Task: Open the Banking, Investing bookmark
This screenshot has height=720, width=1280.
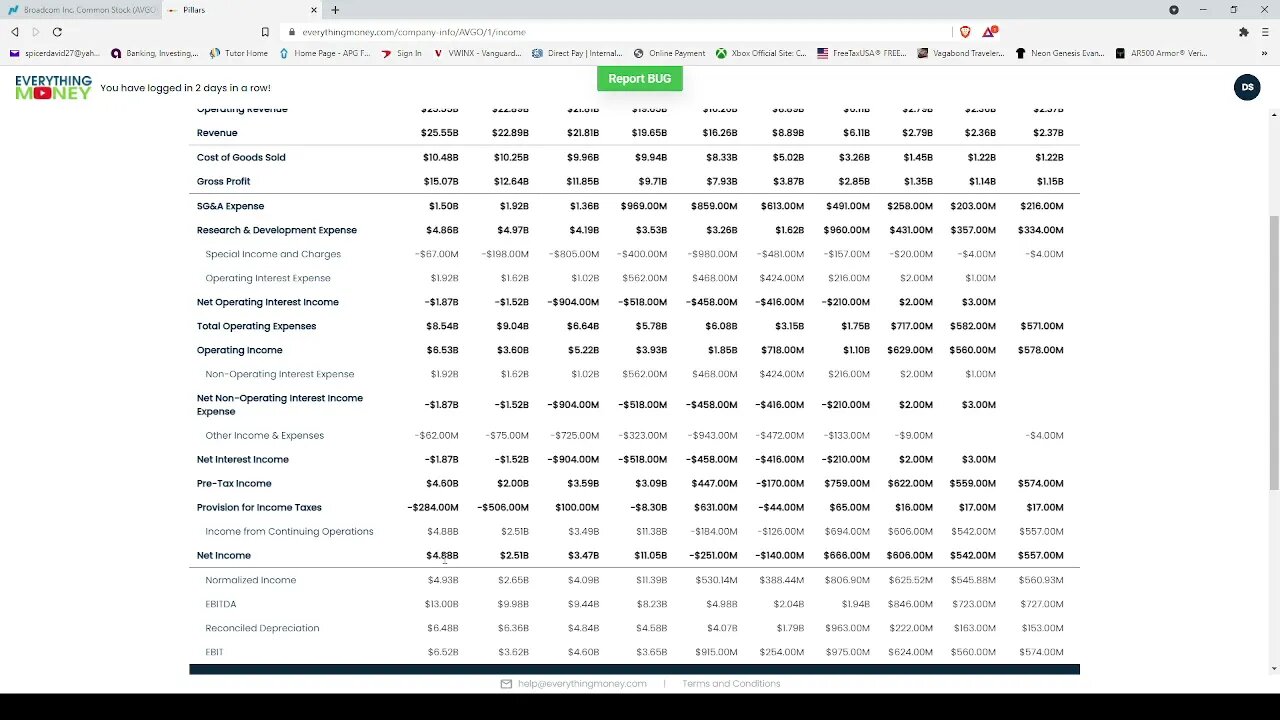Action: (155, 53)
